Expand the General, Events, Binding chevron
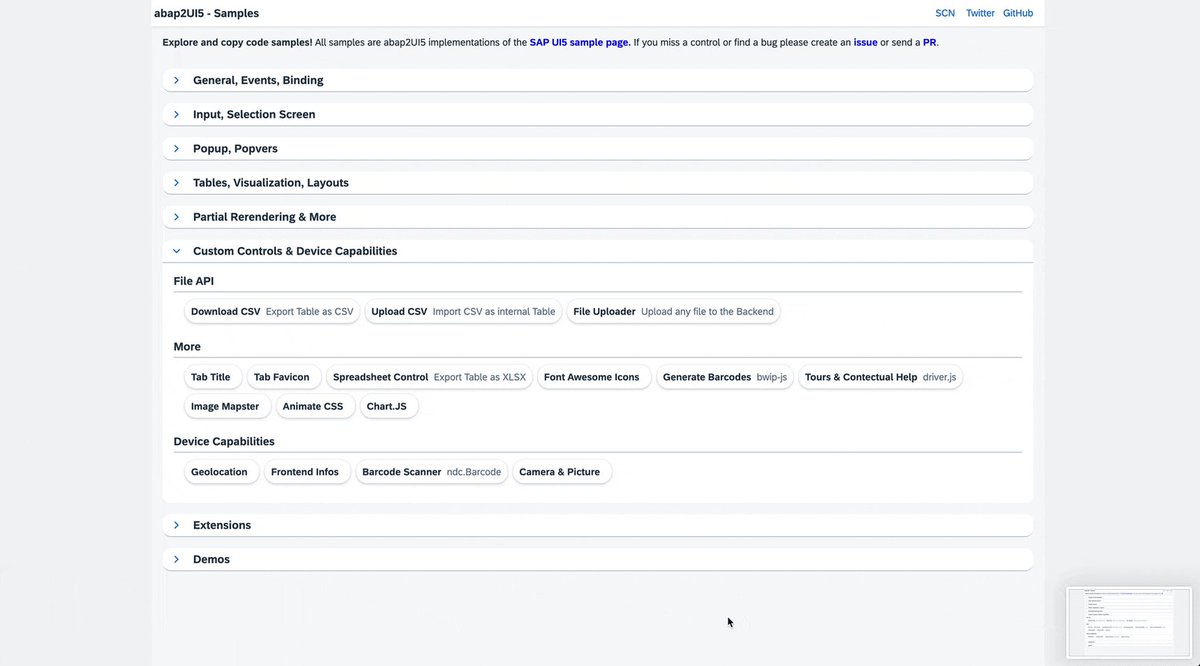1200x666 pixels. 176,80
